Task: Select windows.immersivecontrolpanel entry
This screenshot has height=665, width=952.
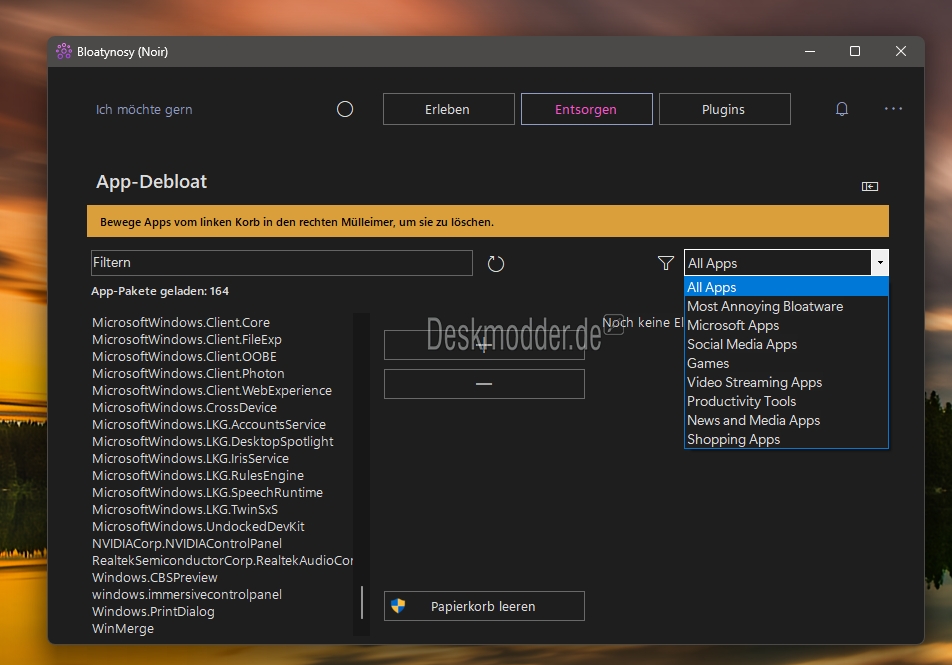Action: pyautogui.click(x=187, y=595)
